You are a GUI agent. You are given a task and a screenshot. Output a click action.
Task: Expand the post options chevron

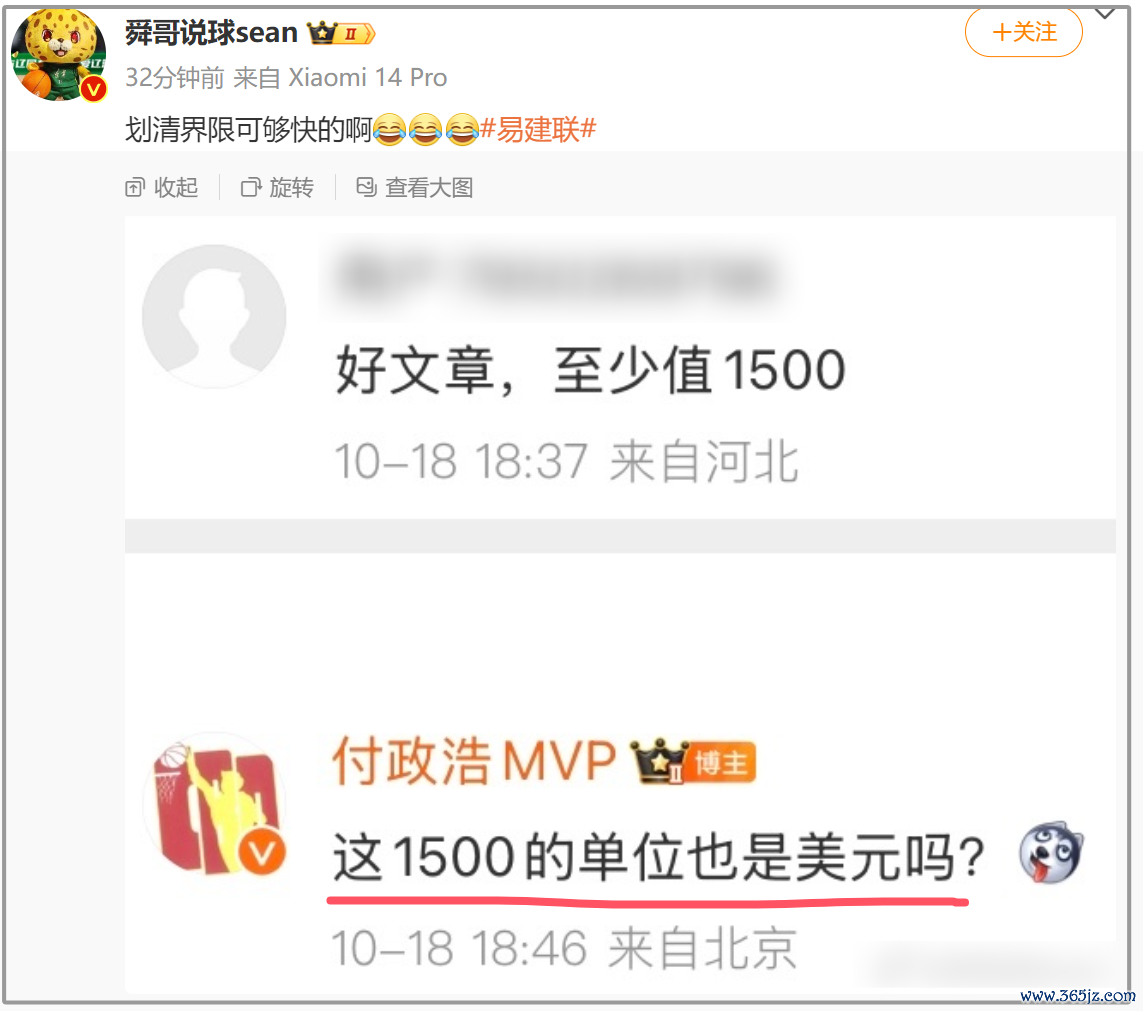1105,13
